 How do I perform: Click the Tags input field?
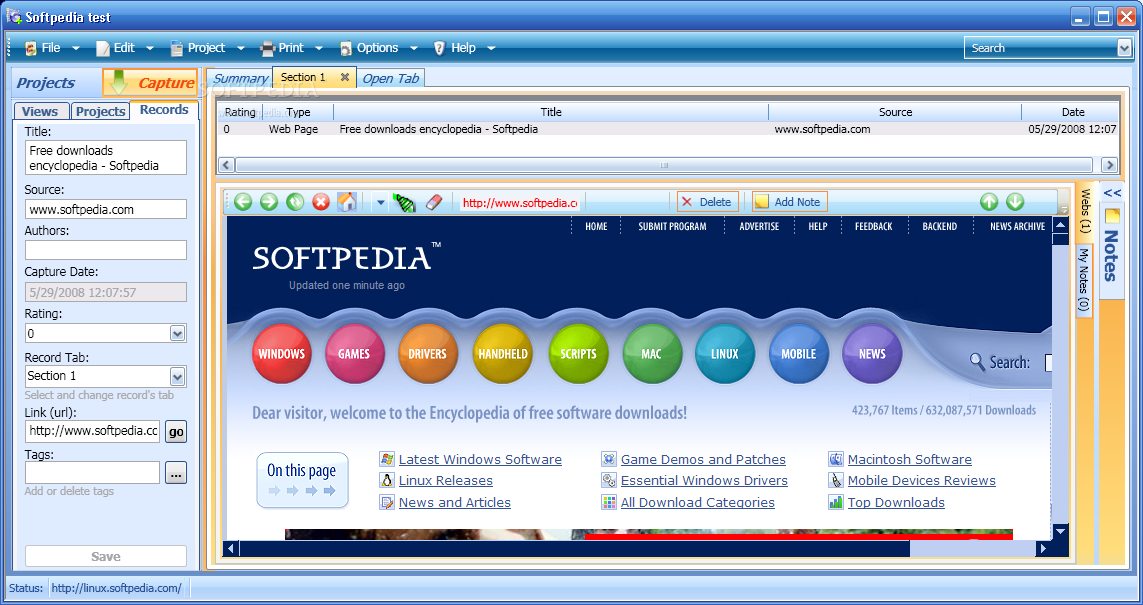[x=93, y=472]
